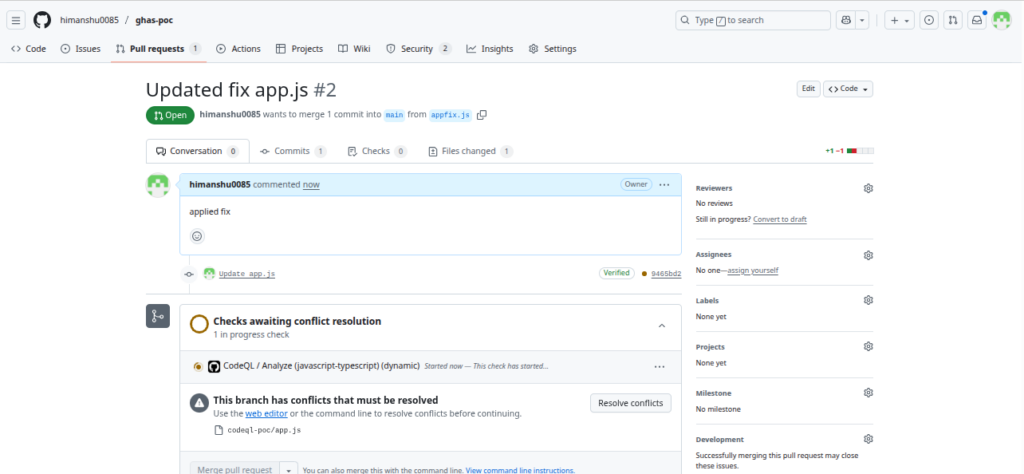Screen dimensions: 1024x474
Task: Add emoji reaction to comment
Action: (x=197, y=236)
